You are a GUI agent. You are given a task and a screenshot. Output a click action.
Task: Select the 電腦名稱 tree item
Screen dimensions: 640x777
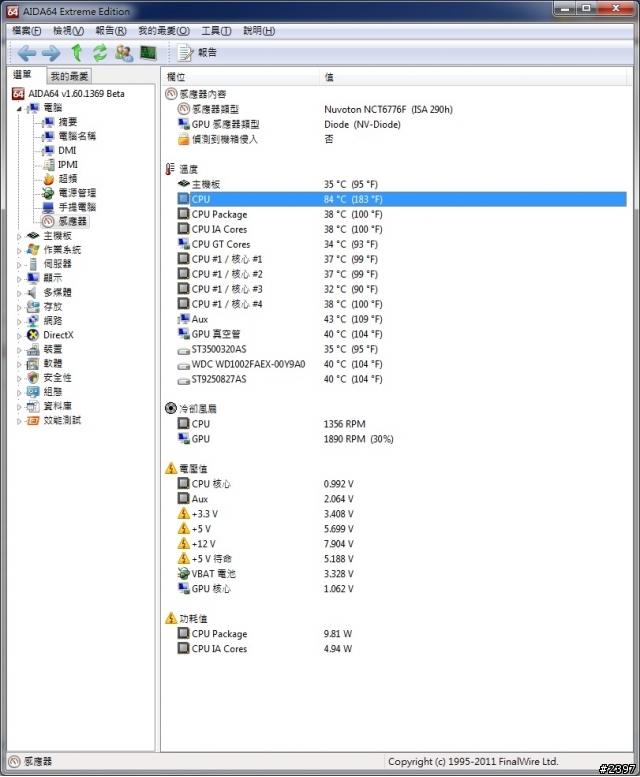[x=69, y=136]
